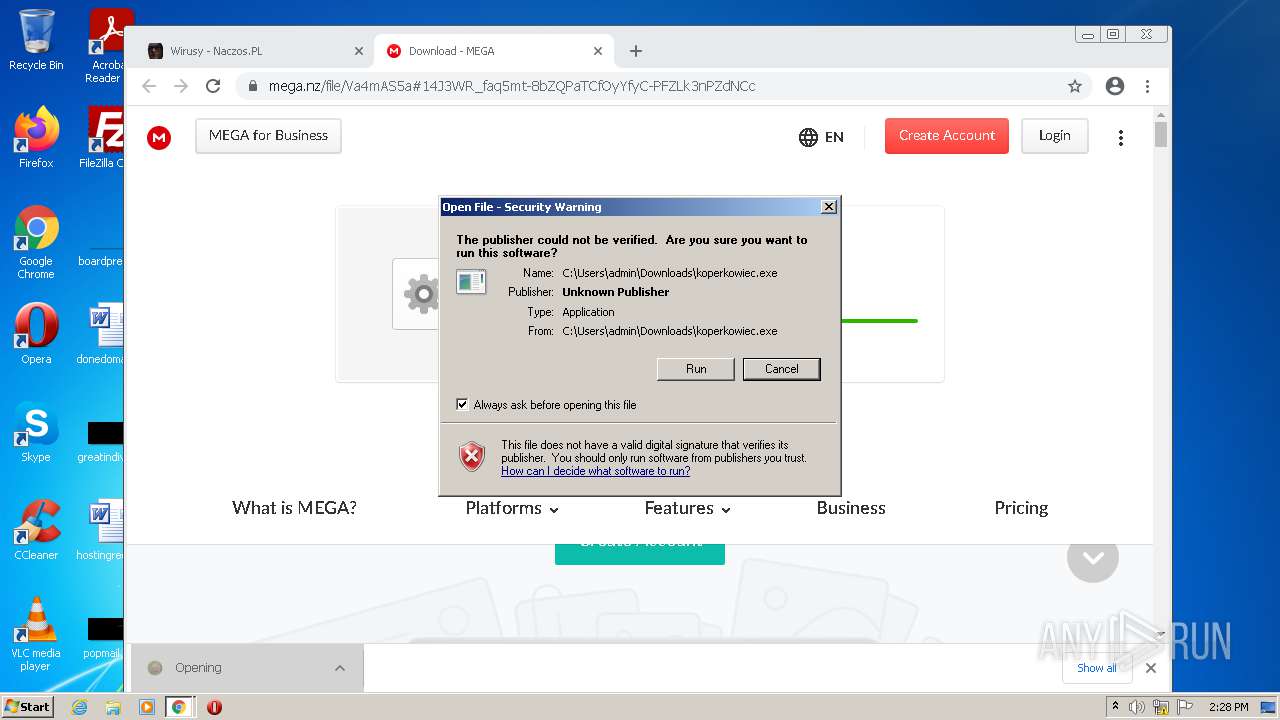Close the Download - MEGA tab
The image size is (1280, 720).
tap(598, 51)
